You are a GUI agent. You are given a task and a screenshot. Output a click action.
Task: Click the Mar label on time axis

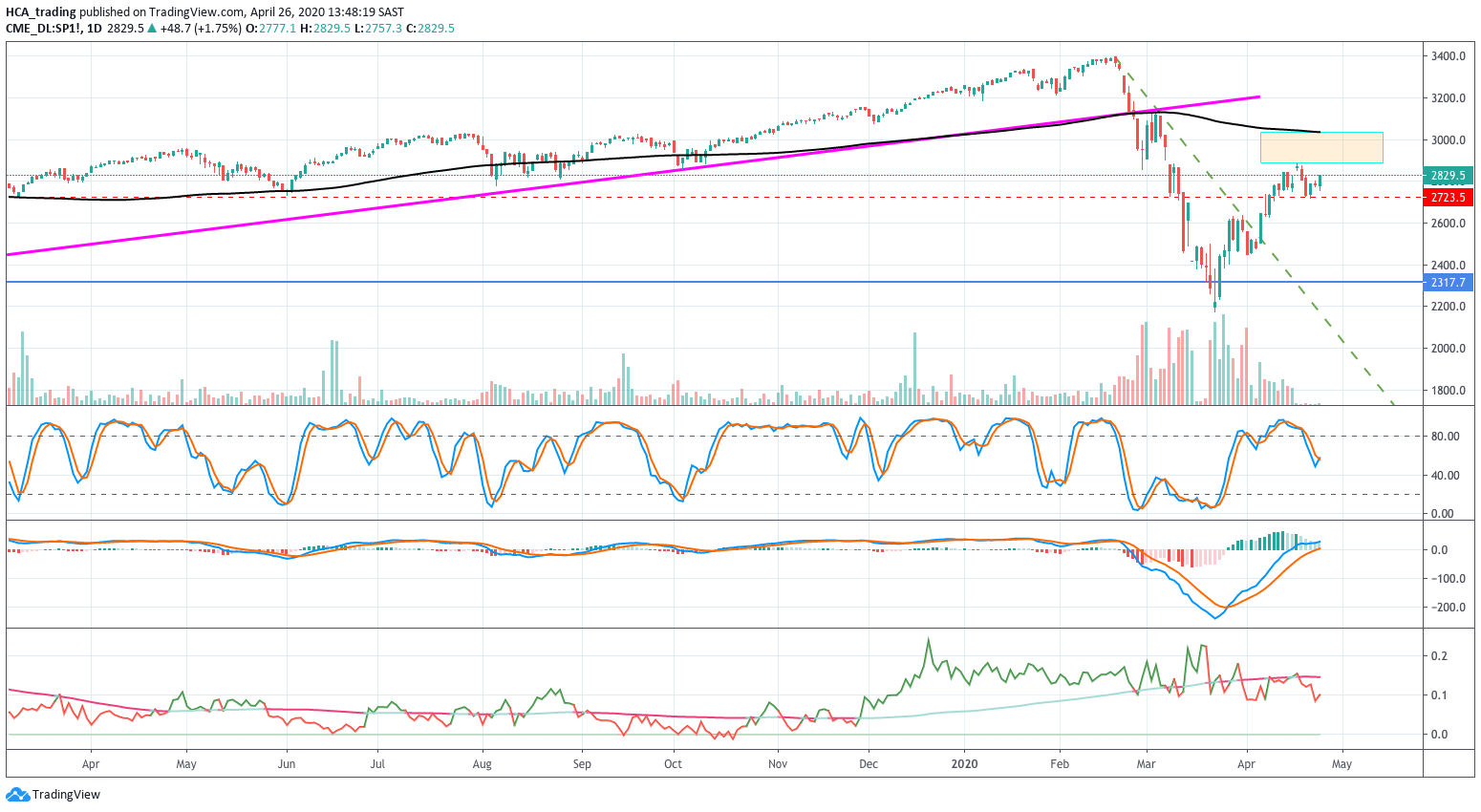[x=1146, y=764]
